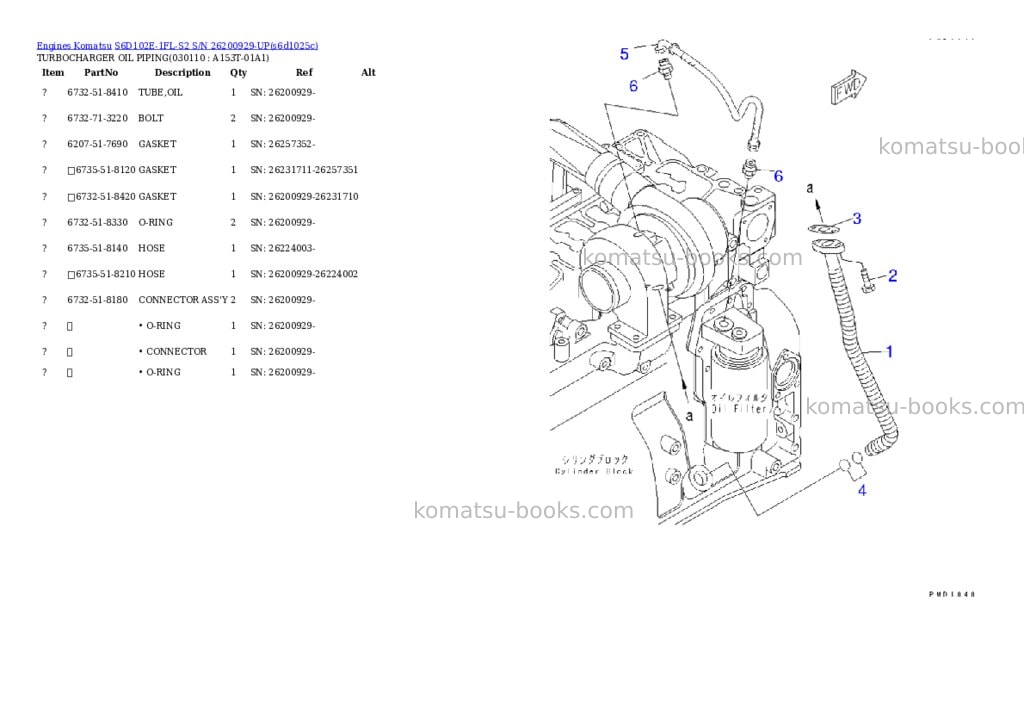Click the Description column header
This screenshot has width=1024, height=725.
(183, 72)
